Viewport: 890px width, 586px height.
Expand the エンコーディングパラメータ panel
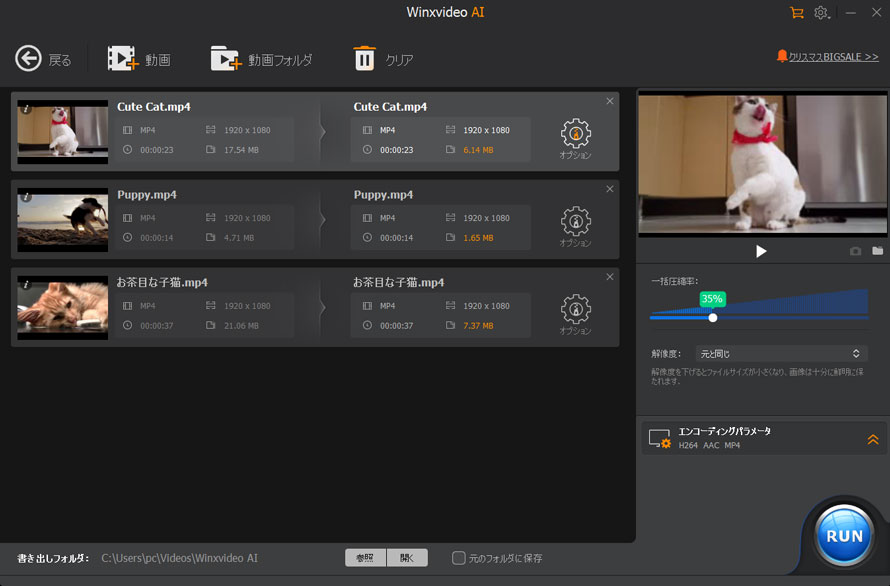(872, 439)
